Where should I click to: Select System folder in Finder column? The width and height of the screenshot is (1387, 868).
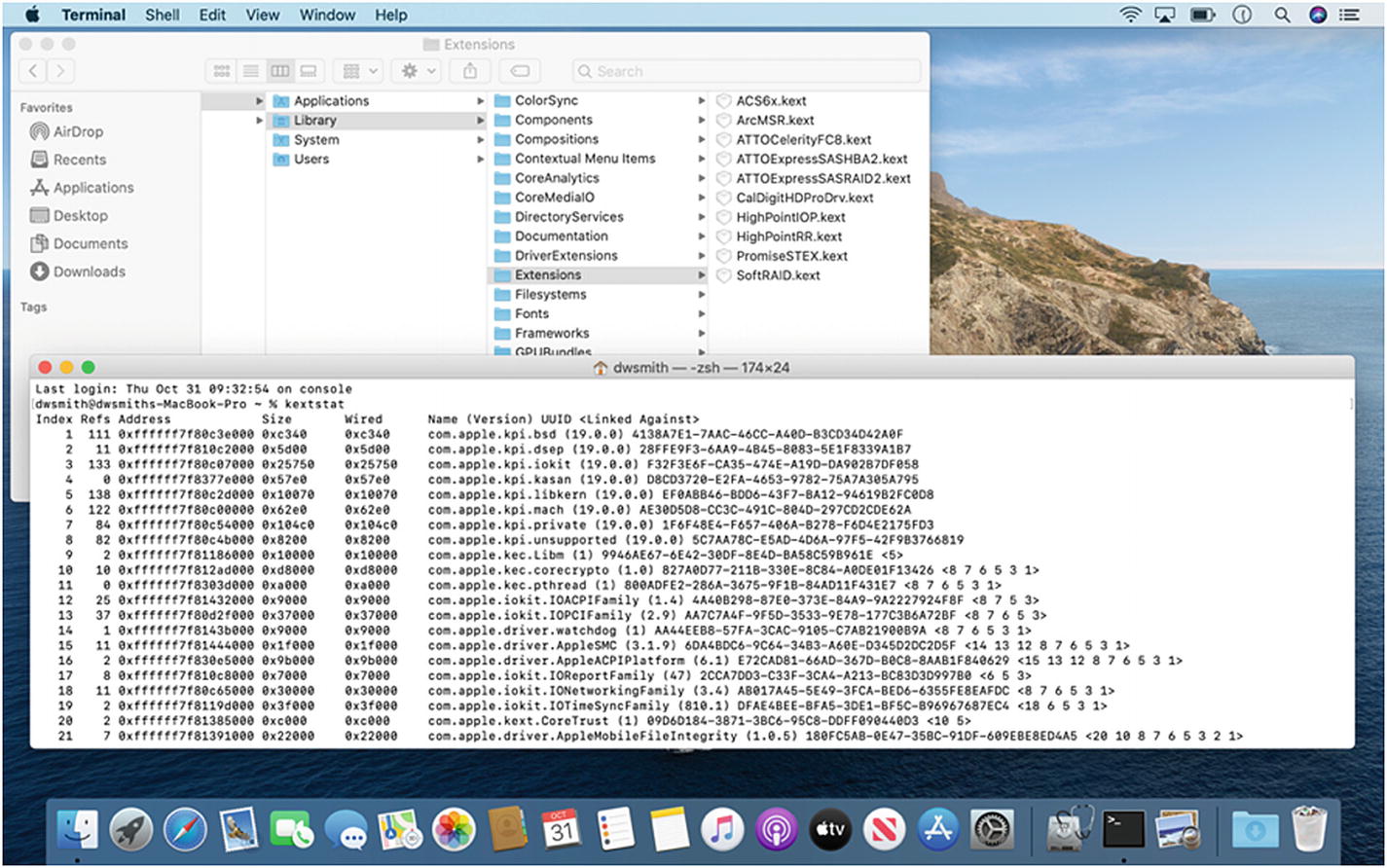point(377,140)
